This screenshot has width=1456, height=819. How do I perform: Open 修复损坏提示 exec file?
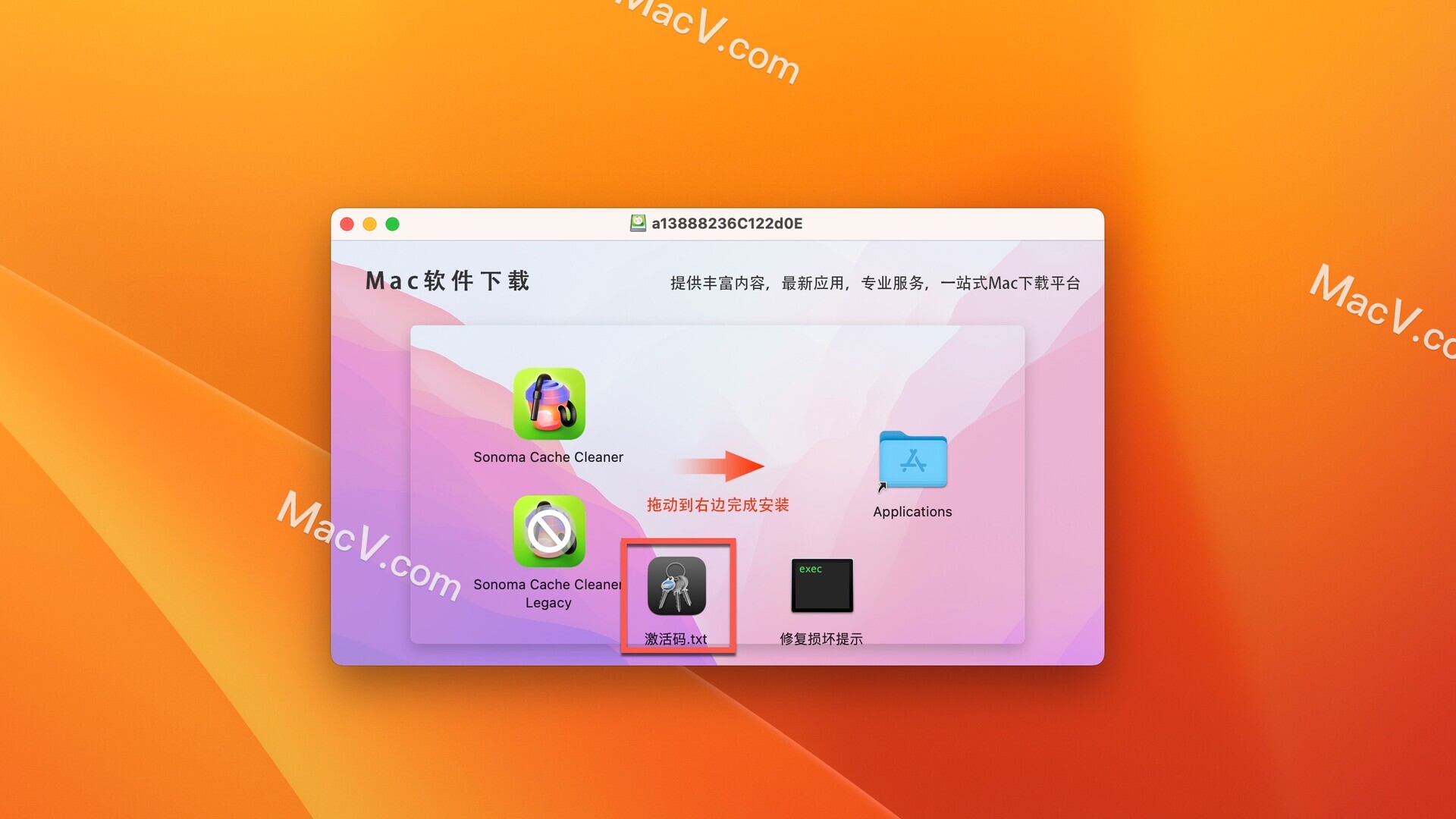(x=822, y=585)
